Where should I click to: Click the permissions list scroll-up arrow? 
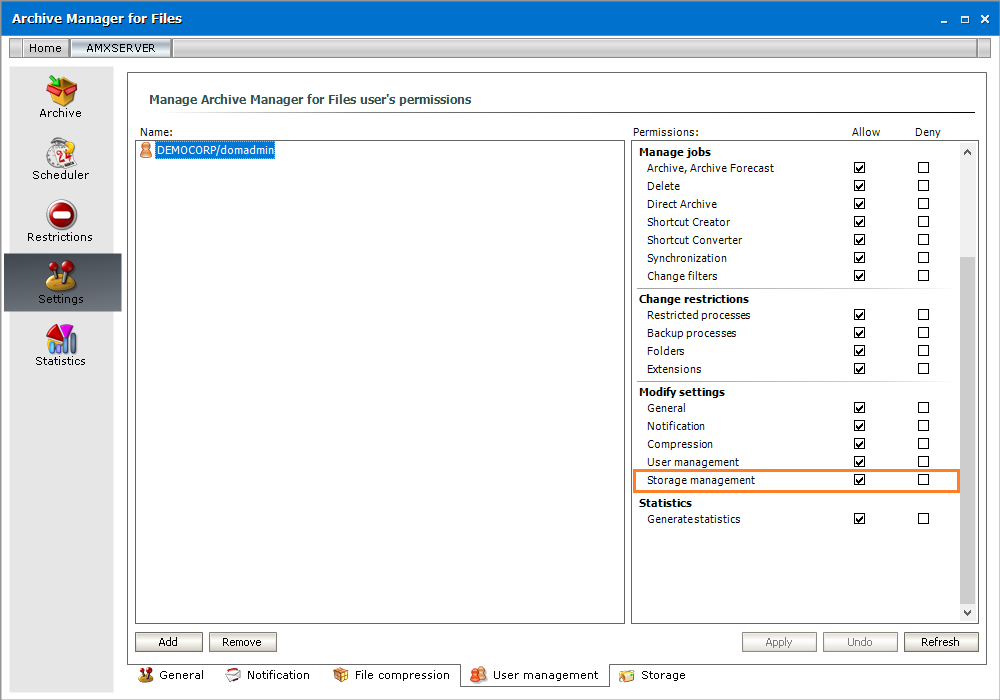(x=967, y=152)
